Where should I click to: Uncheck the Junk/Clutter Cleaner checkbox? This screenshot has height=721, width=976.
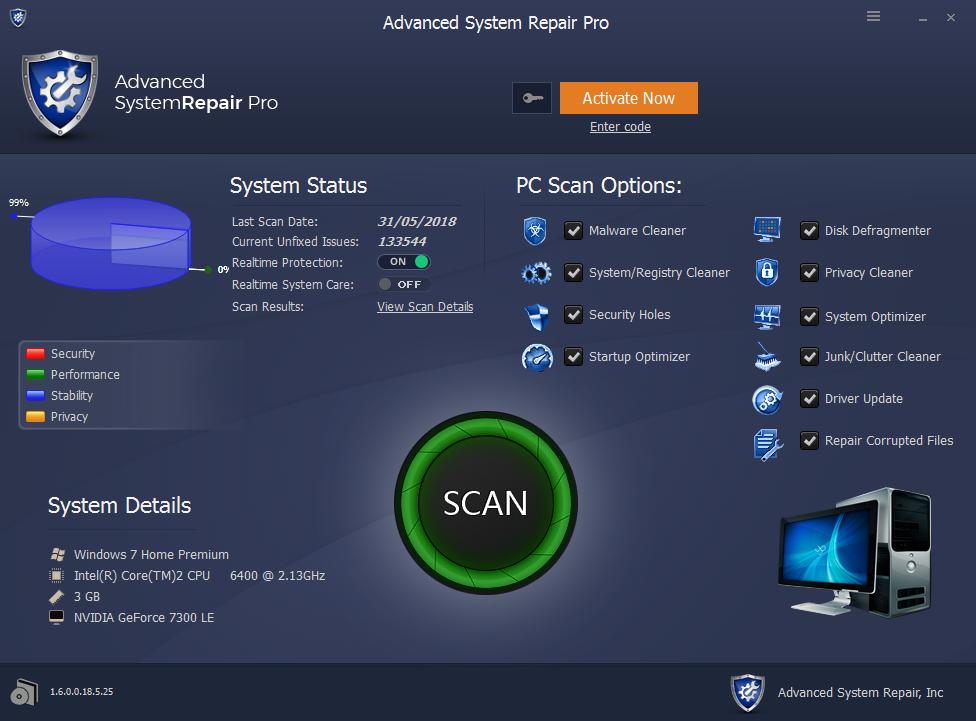[x=809, y=357]
